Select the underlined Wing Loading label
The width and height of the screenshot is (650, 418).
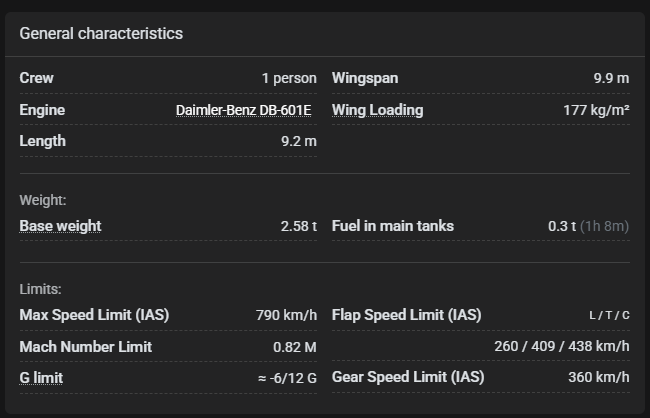point(377,110)
